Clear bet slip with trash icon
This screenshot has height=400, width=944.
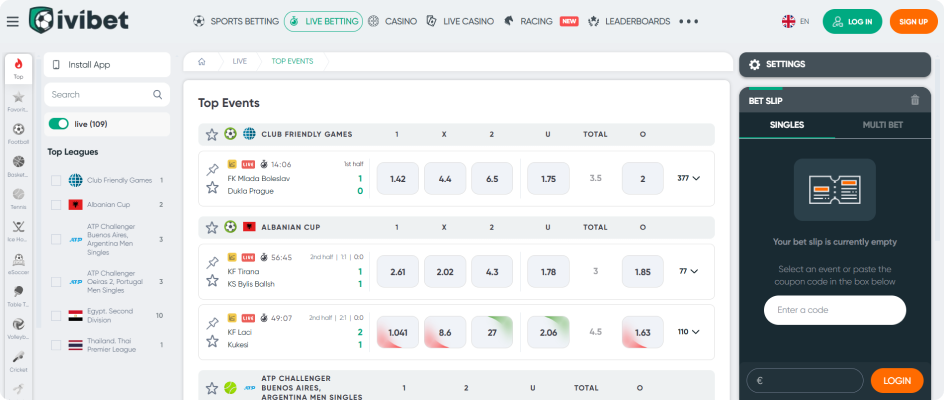(x=915, y=101)
